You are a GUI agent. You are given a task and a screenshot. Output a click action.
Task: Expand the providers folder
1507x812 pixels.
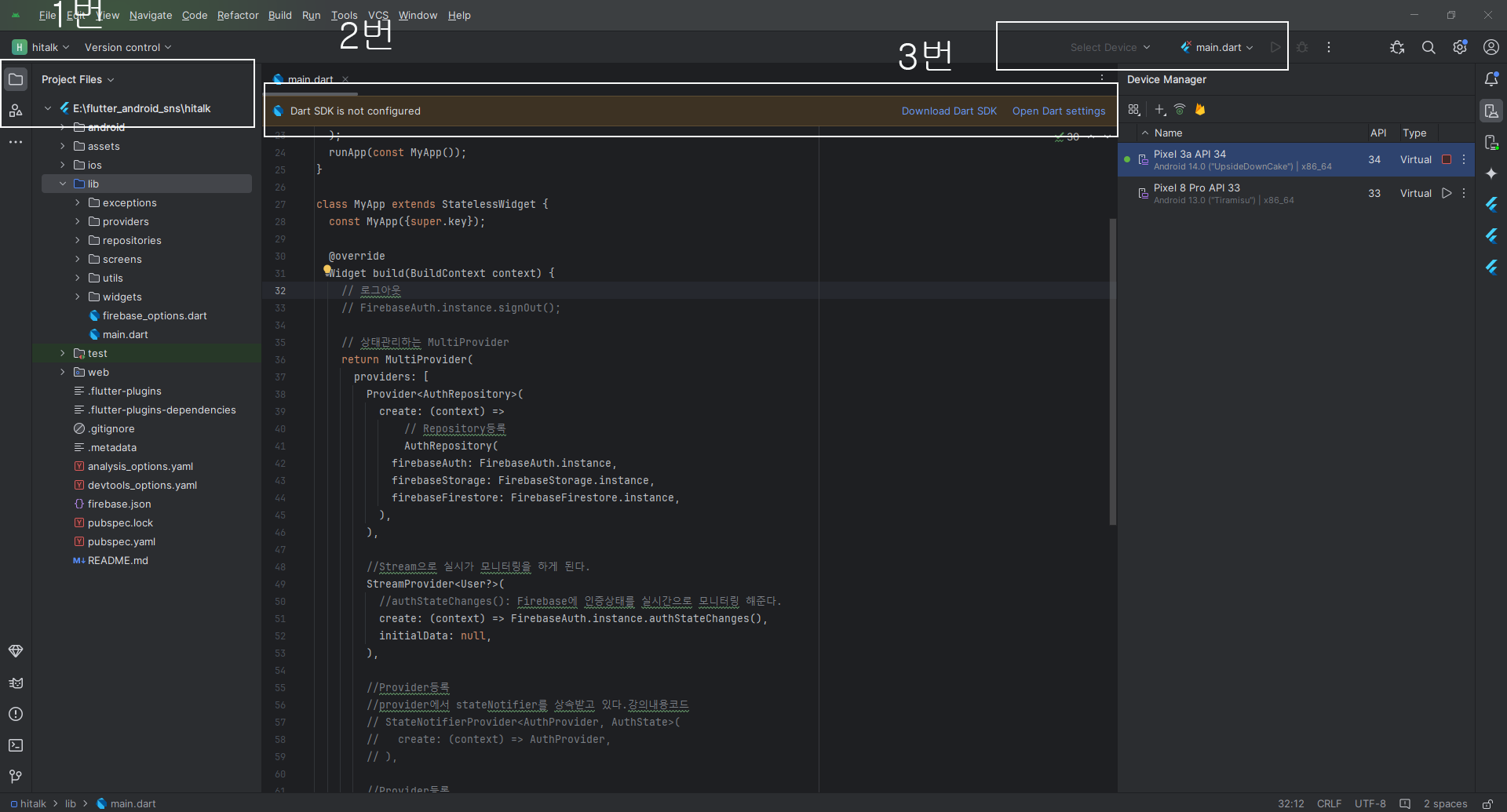click(78, 221)
